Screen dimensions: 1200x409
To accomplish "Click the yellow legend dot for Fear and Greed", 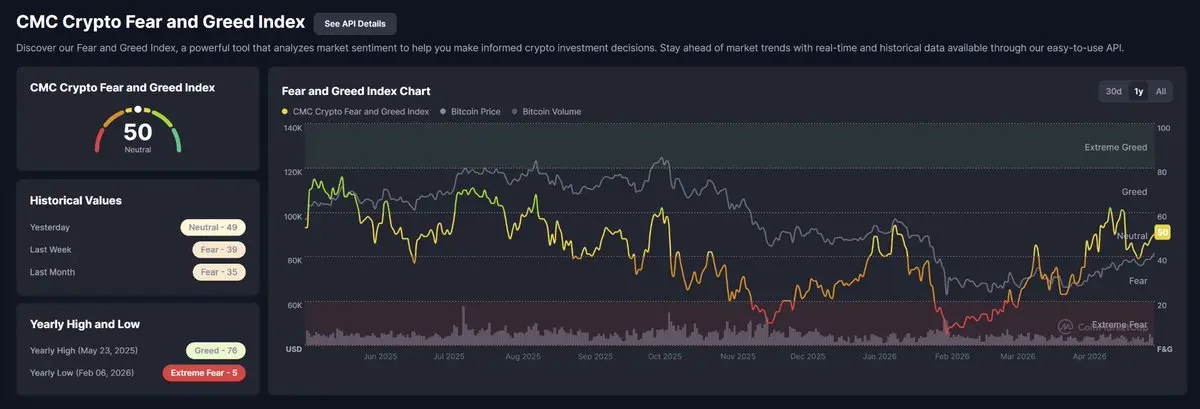I will tap(285, 112).
